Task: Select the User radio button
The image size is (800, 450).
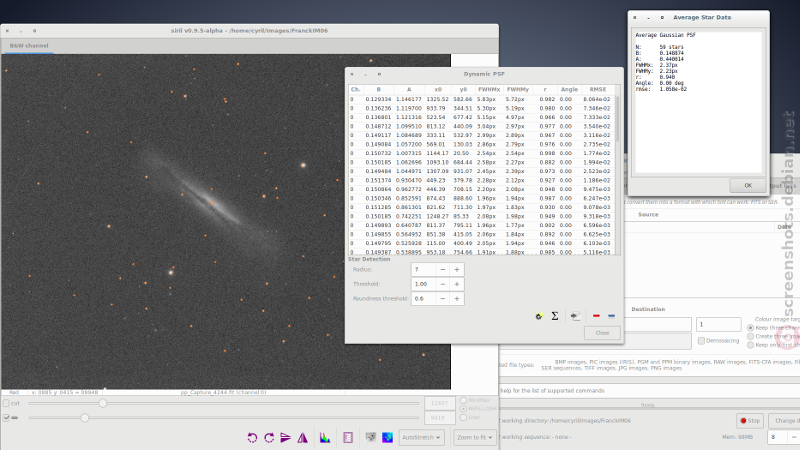Action: 463,417
